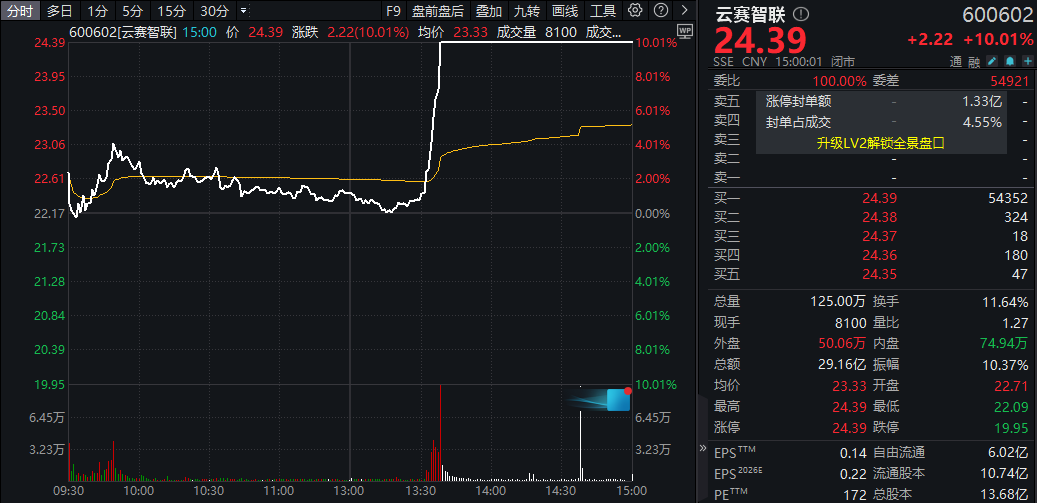This screenshot has width=1037, height=503.
Task: Switch to 多日 multi-day tab
Action: coord(59,11)
